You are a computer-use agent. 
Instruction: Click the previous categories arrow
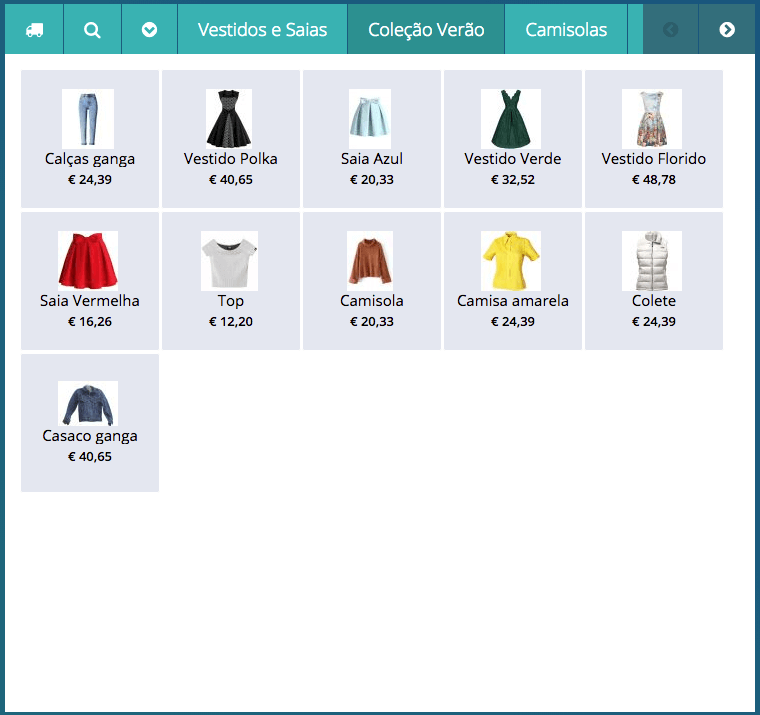[x=670, y=30]
